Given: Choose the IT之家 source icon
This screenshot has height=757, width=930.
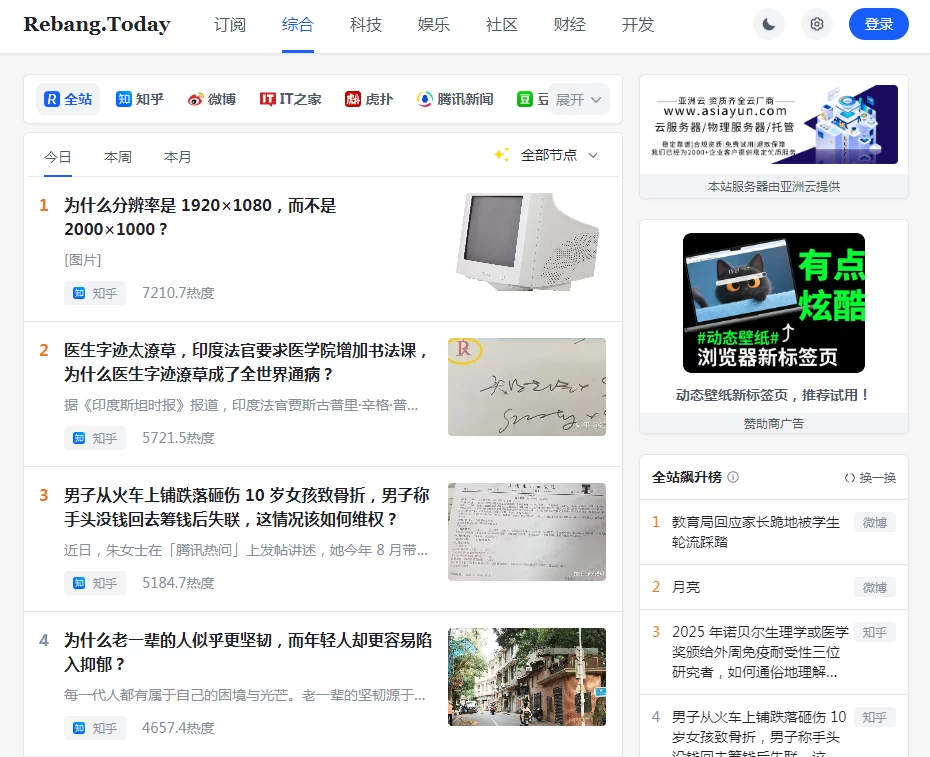Looking at the screenshot, I should point(268,99).
